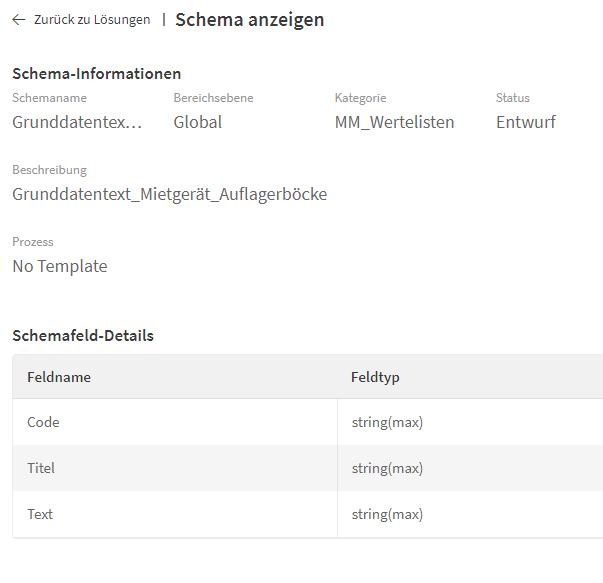
Task: Select the 'Titel' field row
Action: (41, 468)
